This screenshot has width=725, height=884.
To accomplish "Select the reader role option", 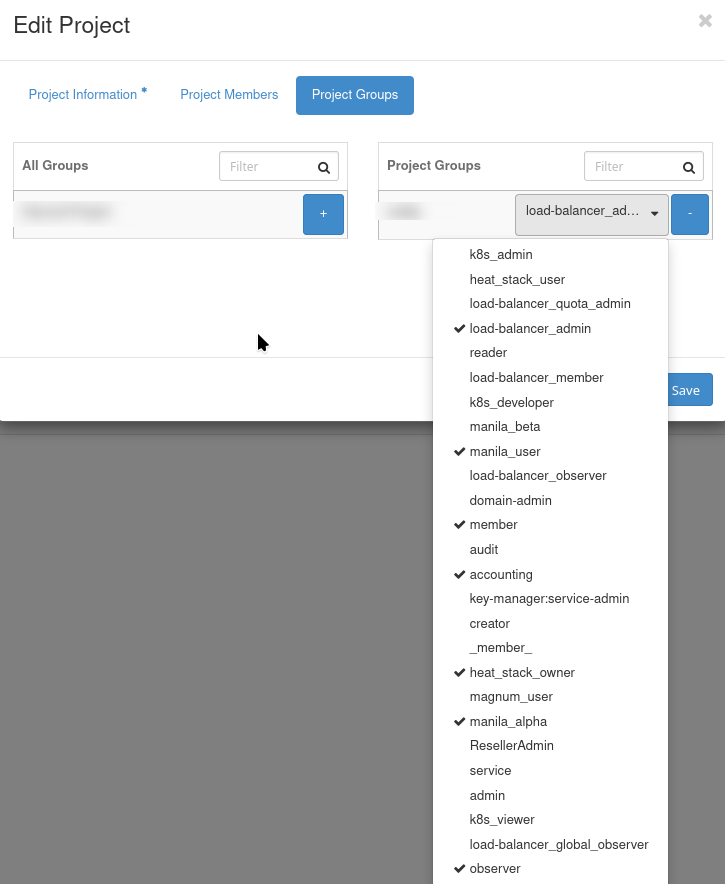I will click(x=488, y=353).
